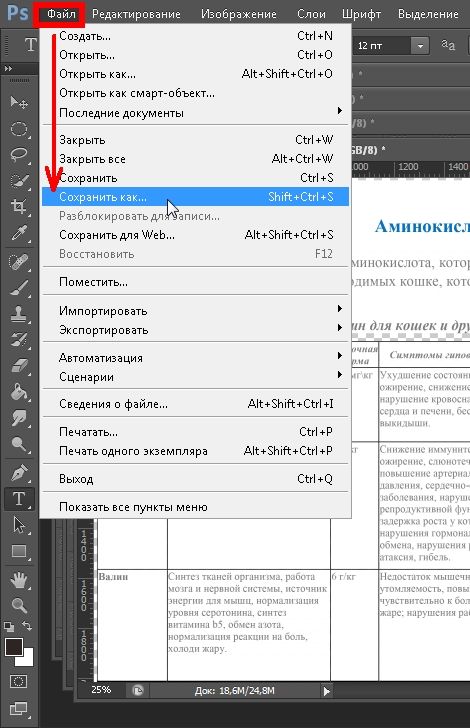This screenshot has height=728, width=470.
Task: Choose Закрыть menu entry
Action: point(196,140)
